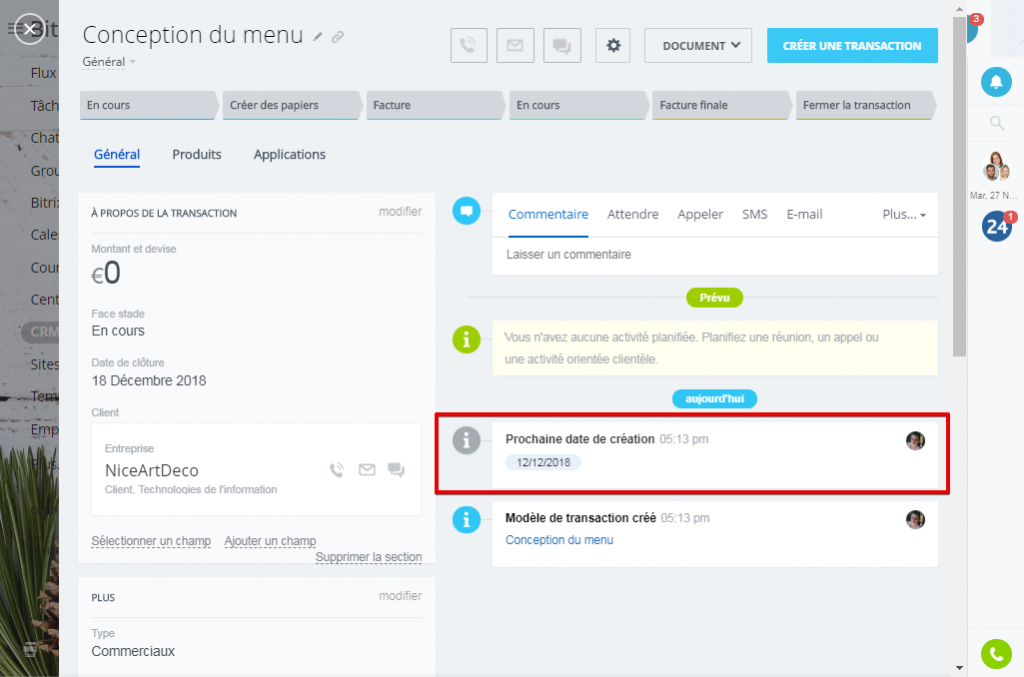Click avatar on 'Prochaine date de création' entry
The image size is (1024, 677).
click(916, 441)
